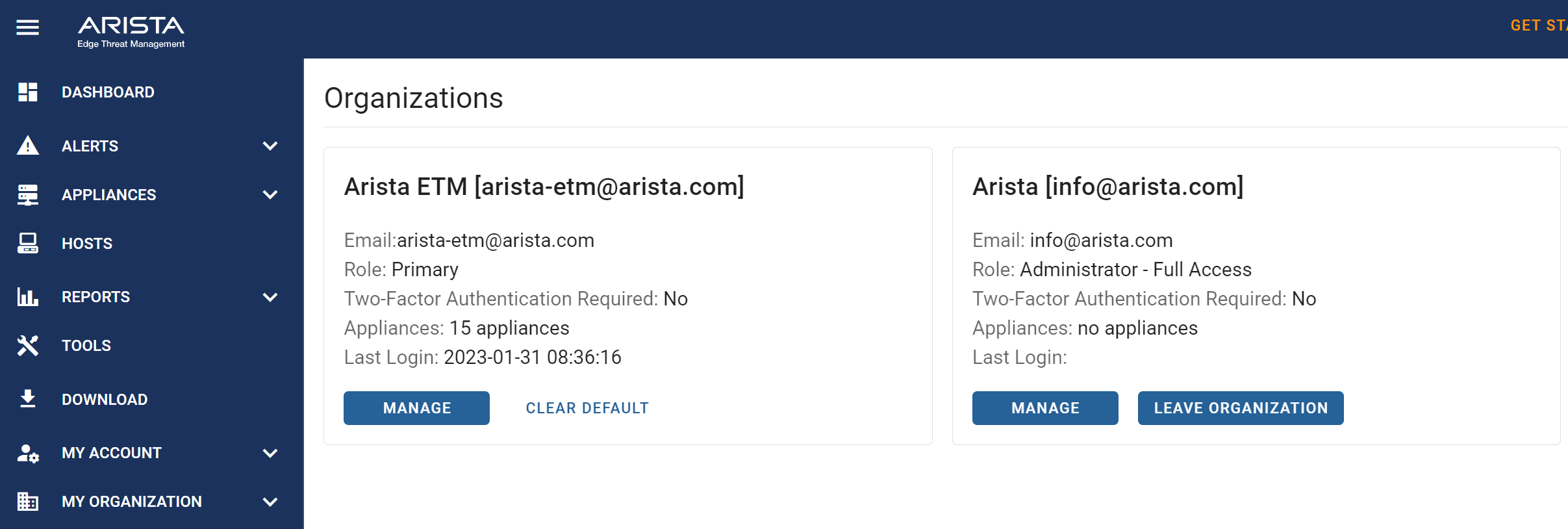
Task: Click the Get Started link in header
Action: [1539, 26]
